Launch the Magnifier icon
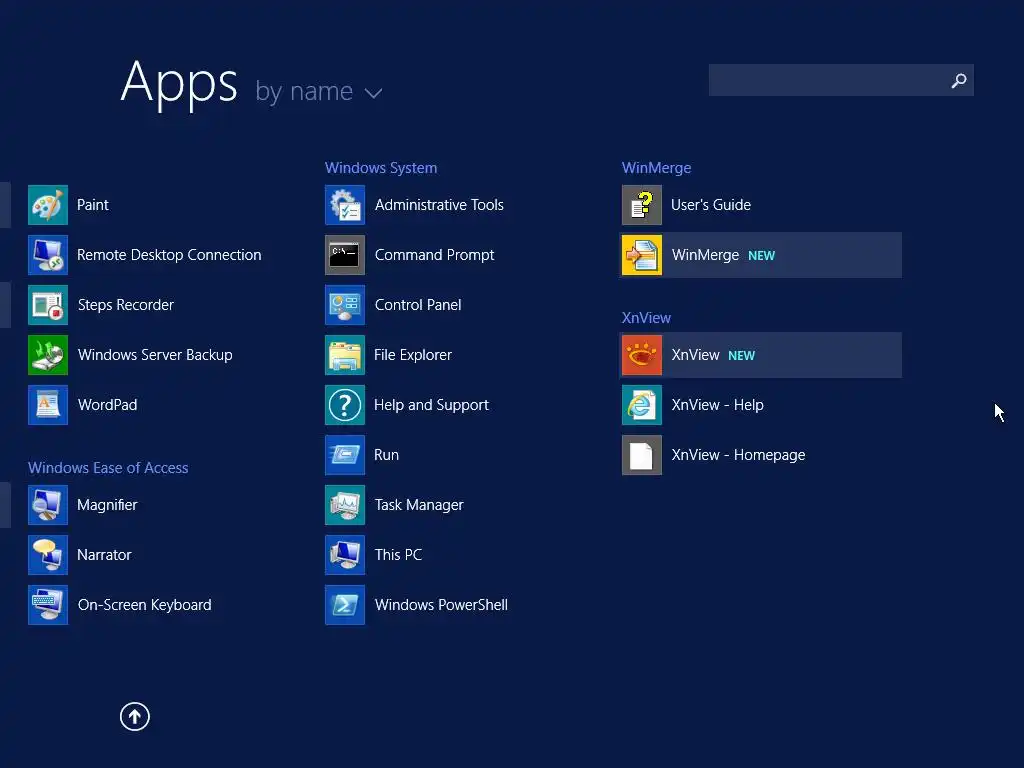This screenshot has height=768, width=1024. pyautogui.click(x=48, y=505)
